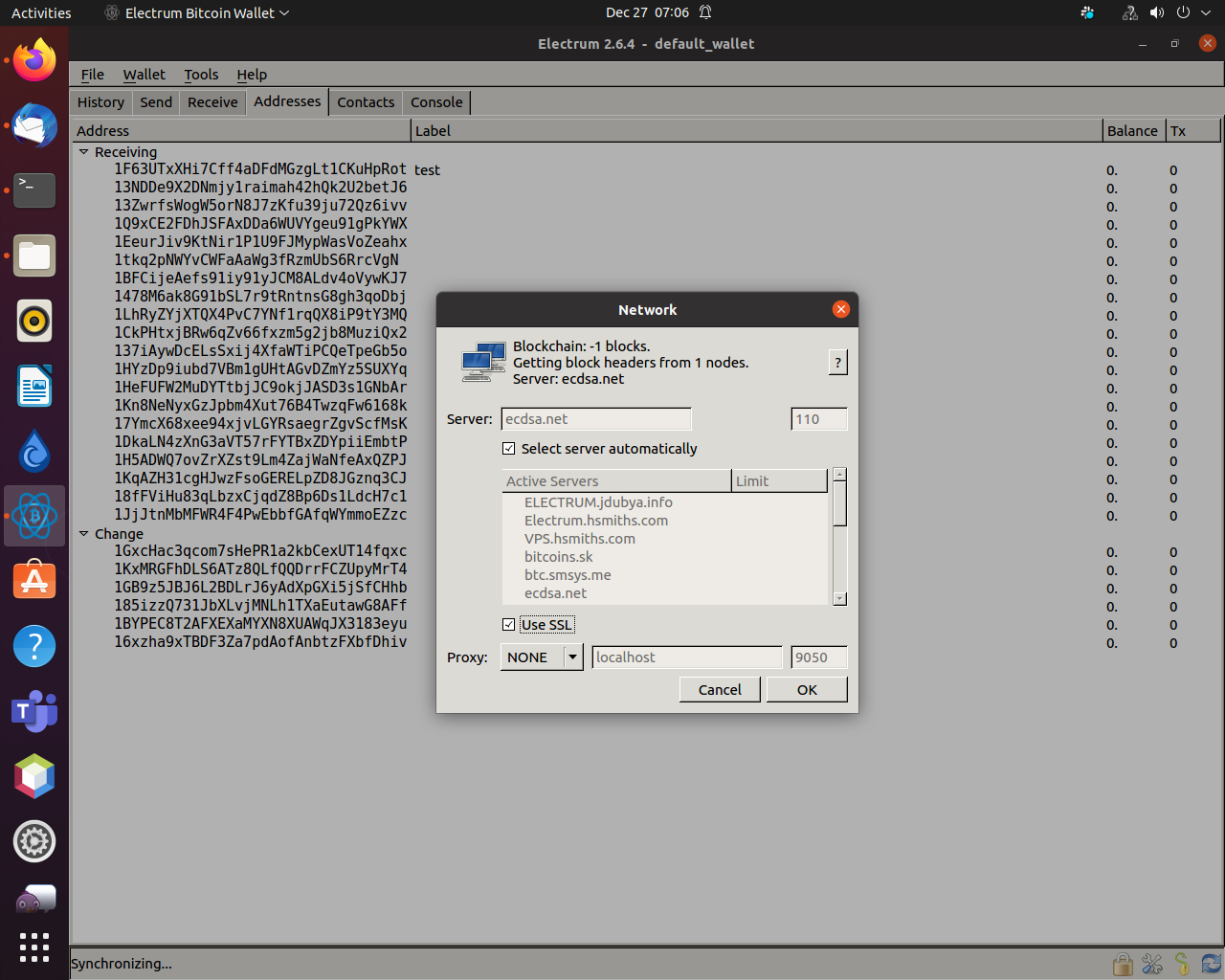Image resolution: width=1225 pixels, height=980 pixels.
Task: Close the Network dialog with red X
Action: coord(841,309)
